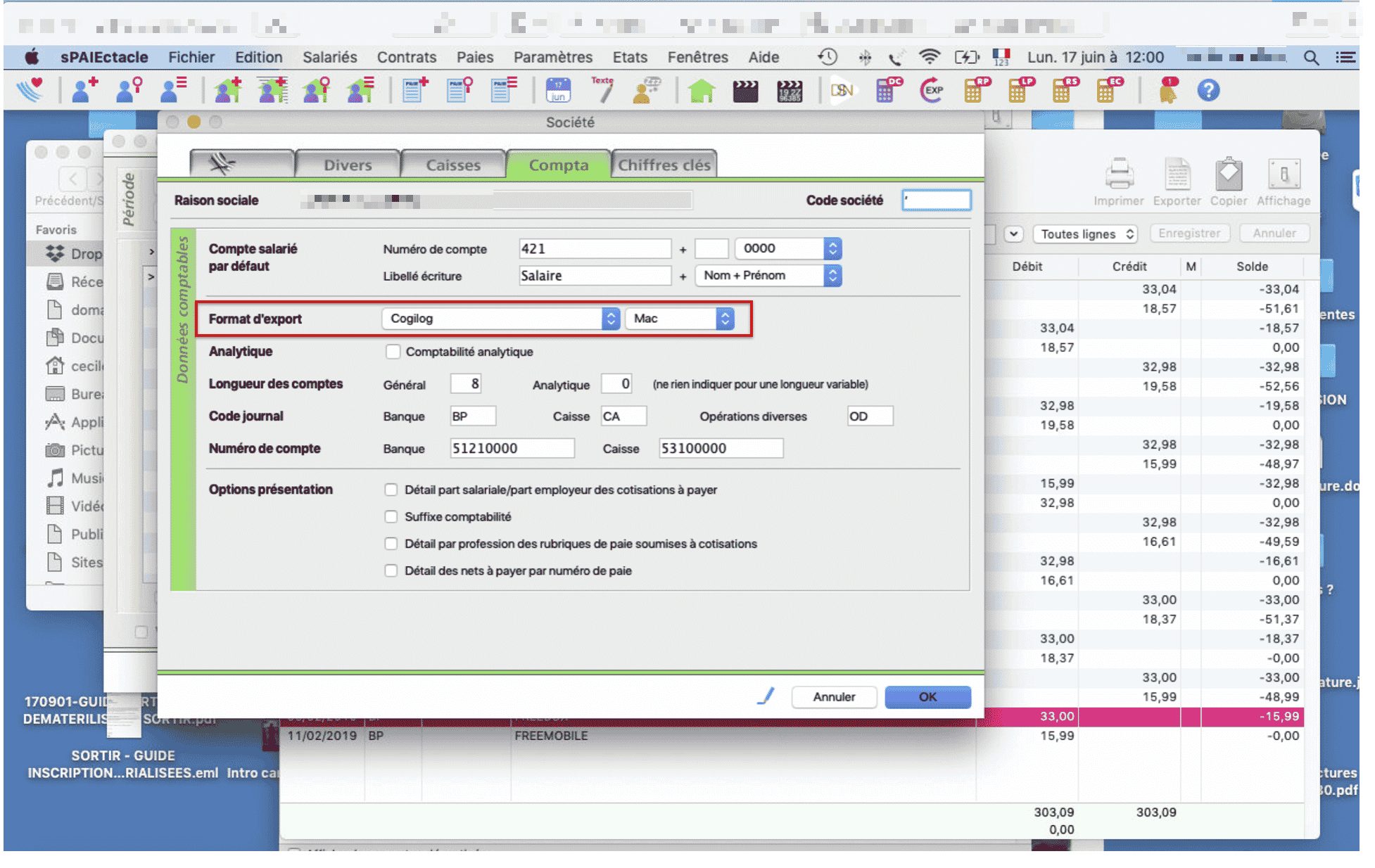This screenshot has height=868, width=1375.
Task: Click the Libellé écriture field containing Salaire
Action: click(x=595, y=275)
